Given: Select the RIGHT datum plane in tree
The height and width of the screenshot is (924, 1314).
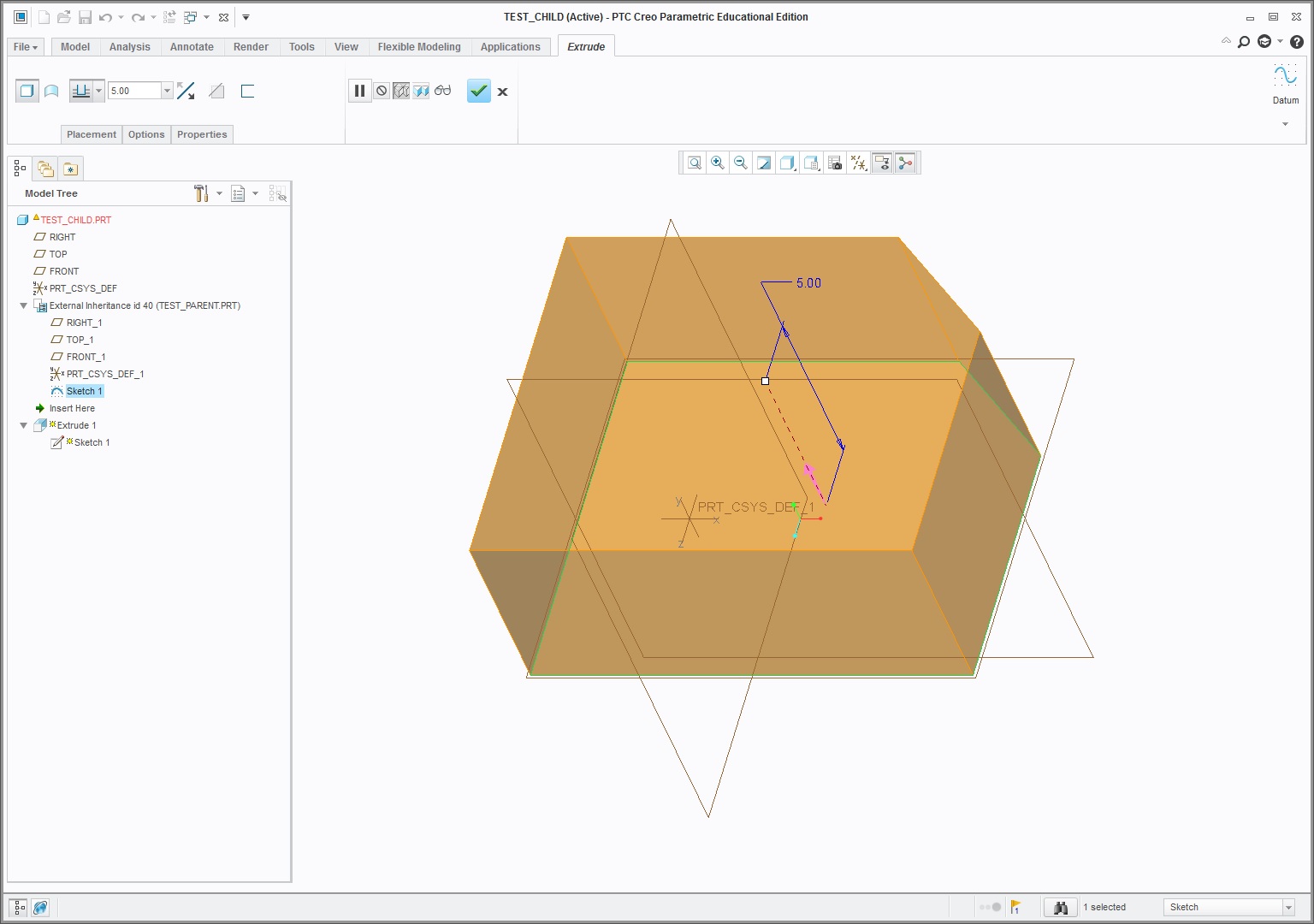Looking at the screenshot, I should click(x=62, y=237).
